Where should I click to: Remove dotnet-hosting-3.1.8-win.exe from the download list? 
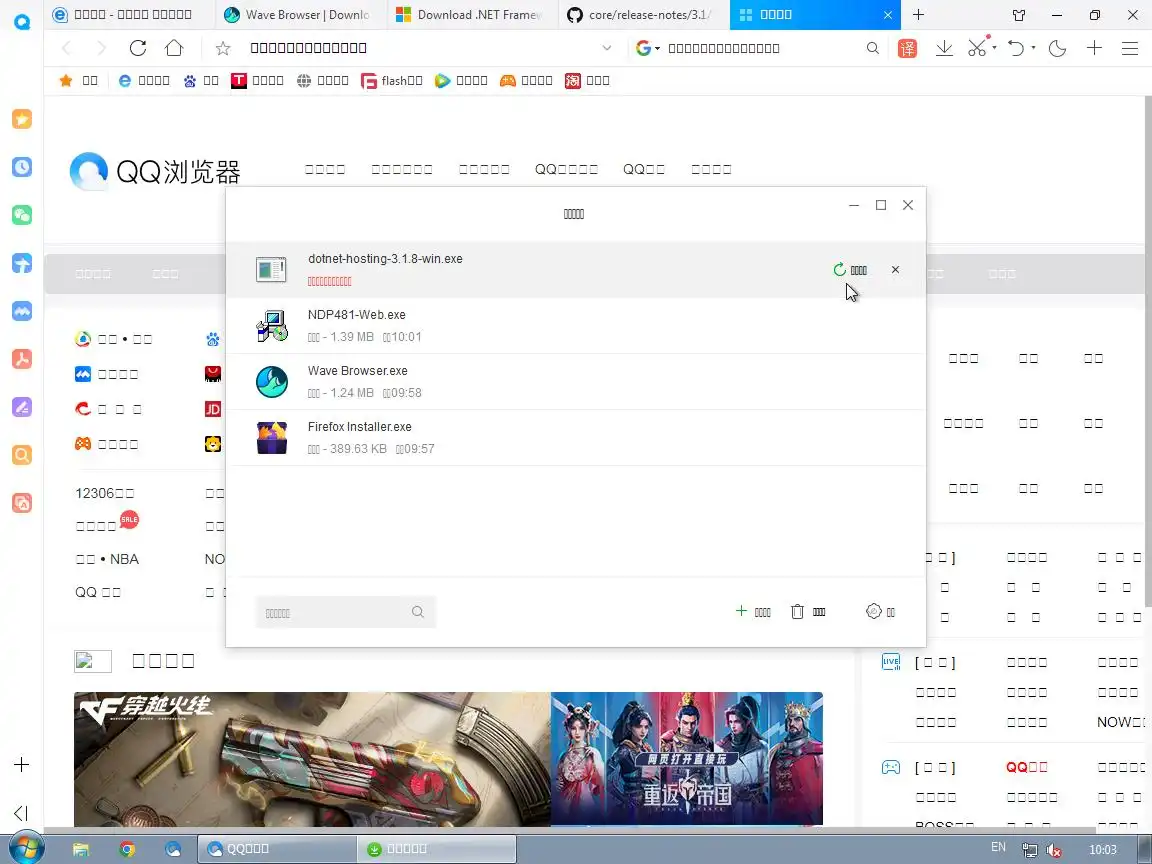coord(895,270)
